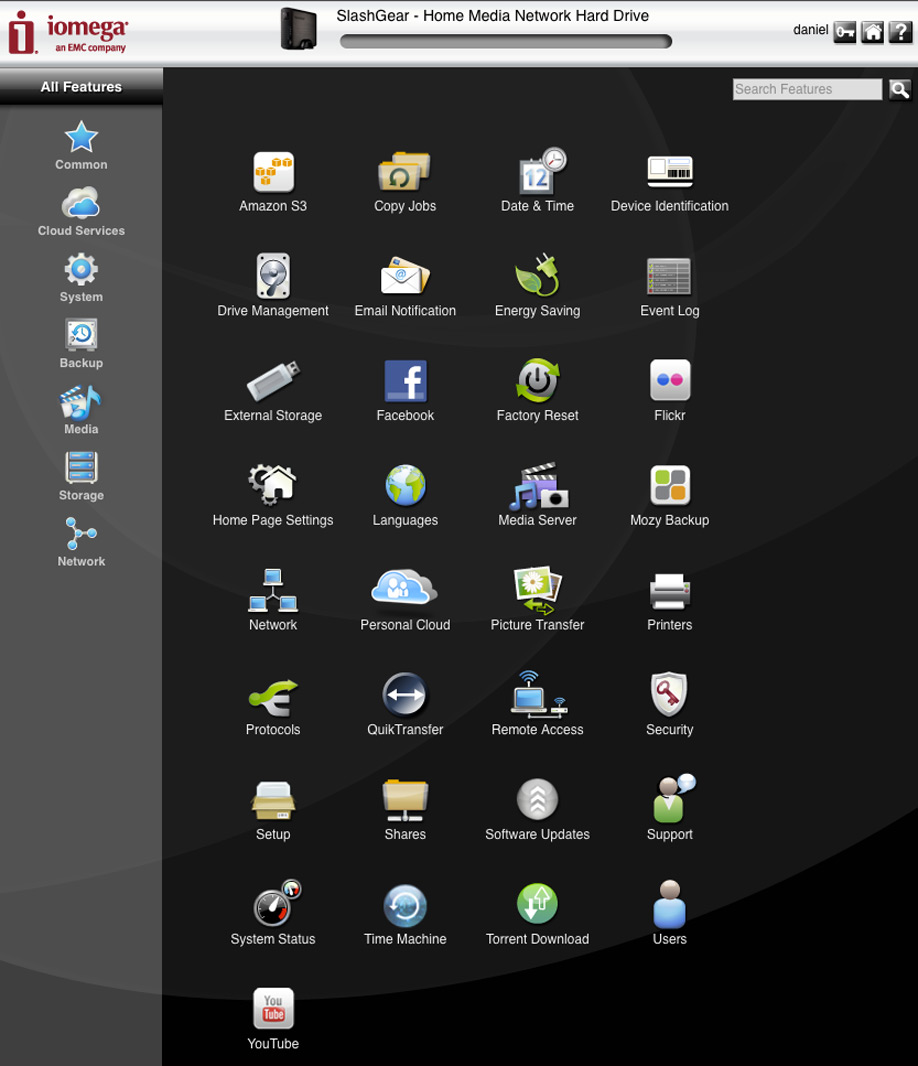Open help with the question mark button
918x1066 pixels.
899,32
